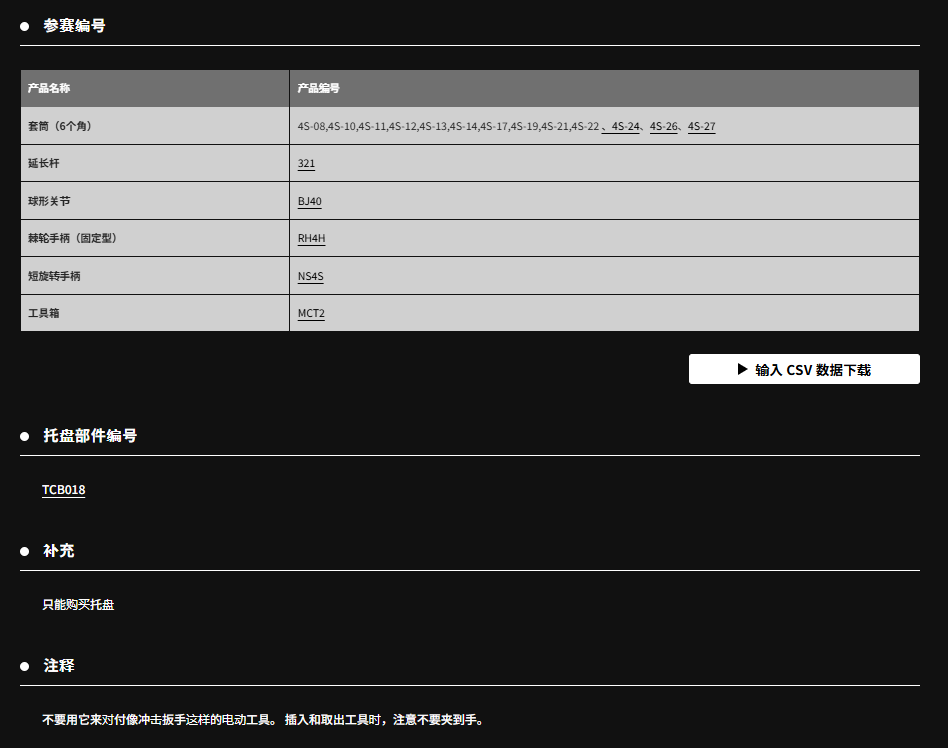Viewport: 948px width, 748px height.
Task: Click the bullet beside 托盘部件编号 heading
Action: point(25,436)
